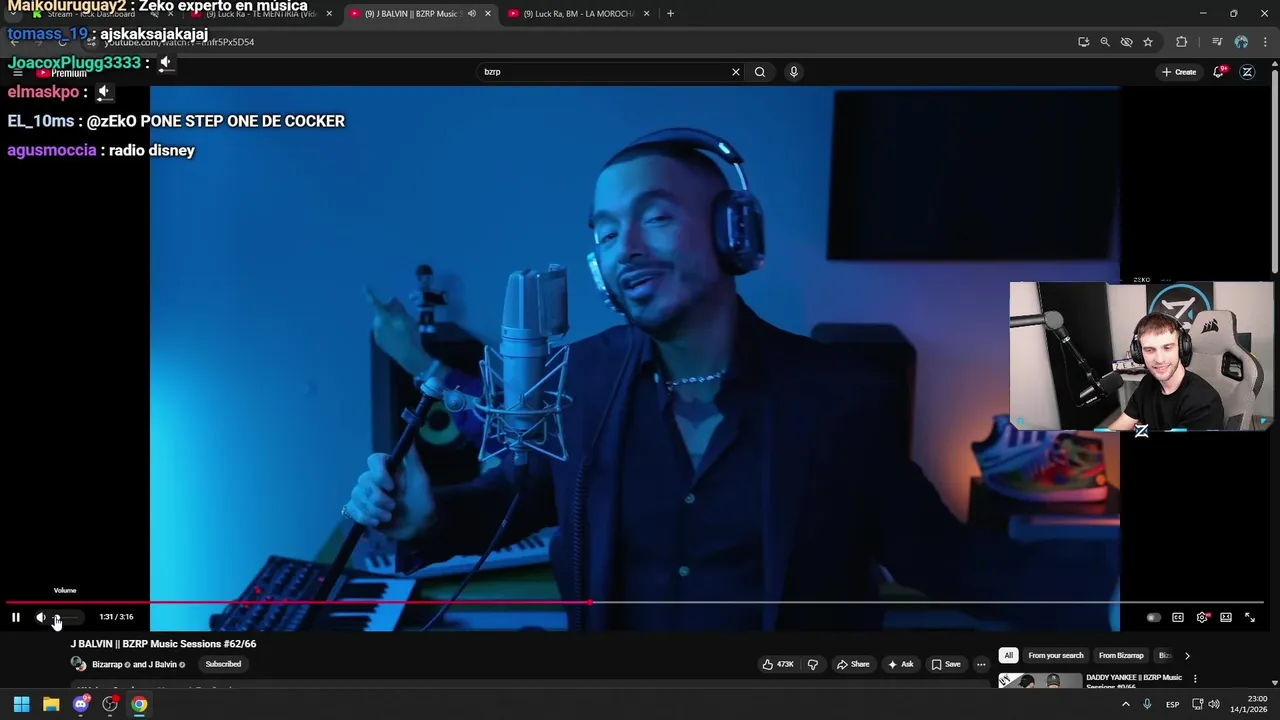This screenshot has height=720, width=1280.
Task: Toggle closed captions (CC) button
Action: coord(1178,618)
